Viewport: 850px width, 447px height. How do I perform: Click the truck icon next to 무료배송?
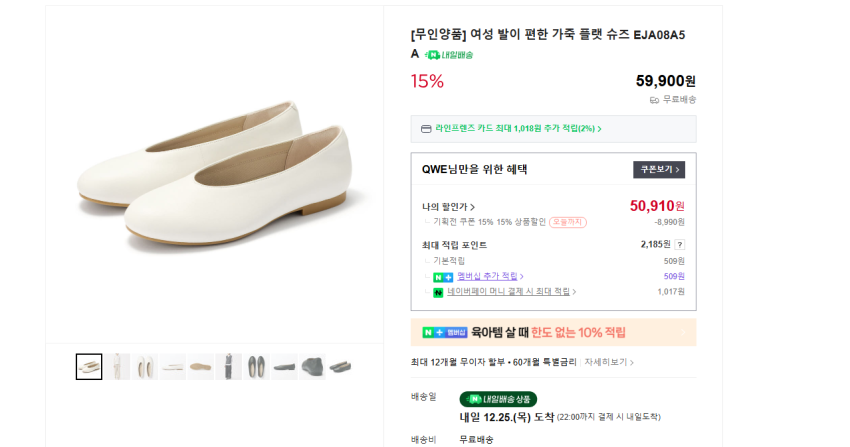tap(654, 100)
